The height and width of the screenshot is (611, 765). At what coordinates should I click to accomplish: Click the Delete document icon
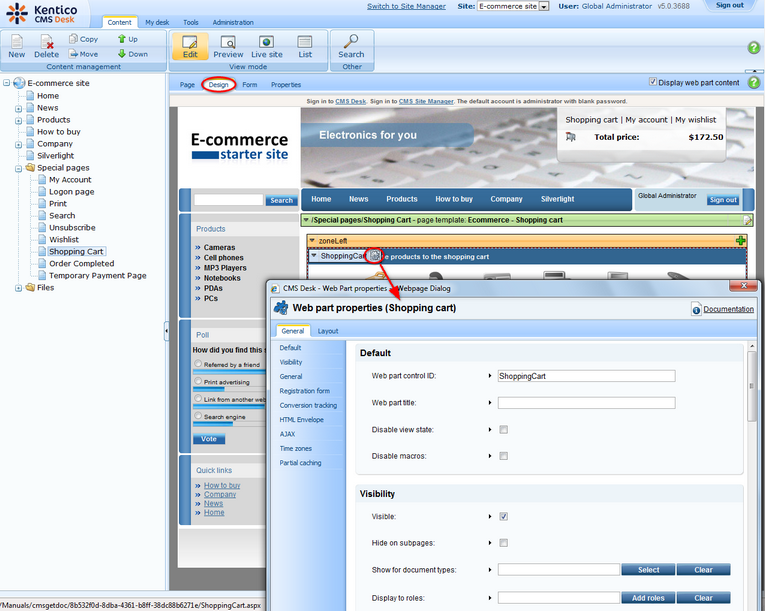(x=46, y=41)
